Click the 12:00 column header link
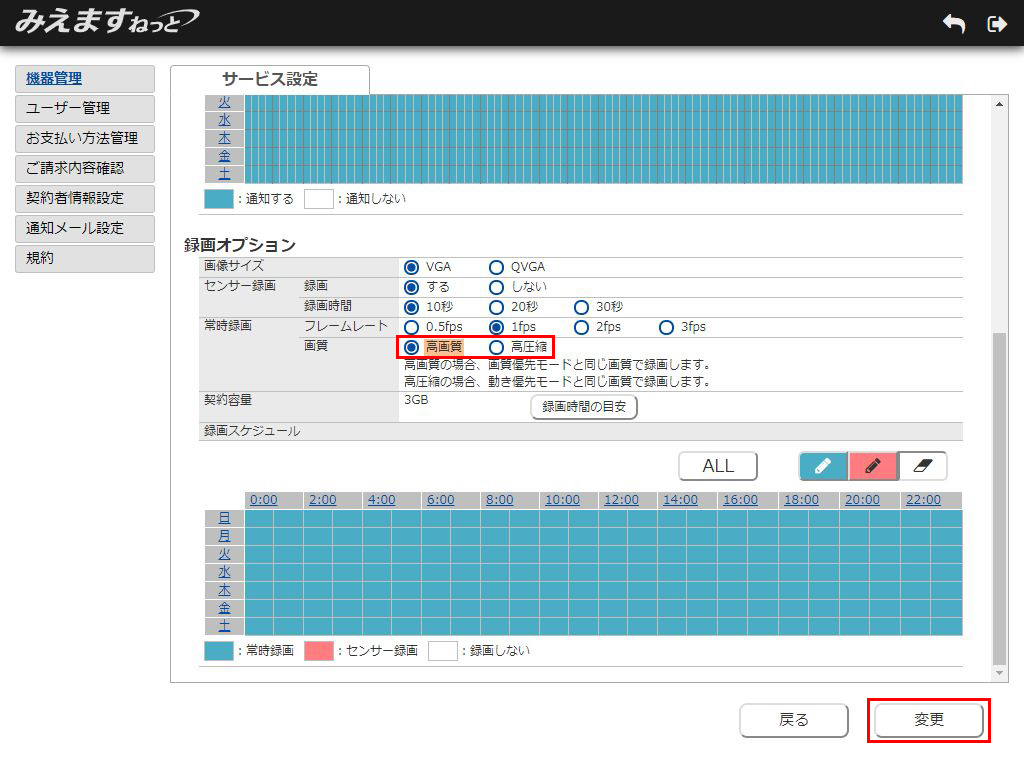Image resolution: width=1024 pixels, height=768 pixels. pos(621,500)
